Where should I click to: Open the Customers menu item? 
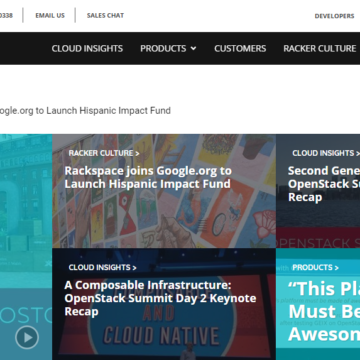tap(240, 48)
